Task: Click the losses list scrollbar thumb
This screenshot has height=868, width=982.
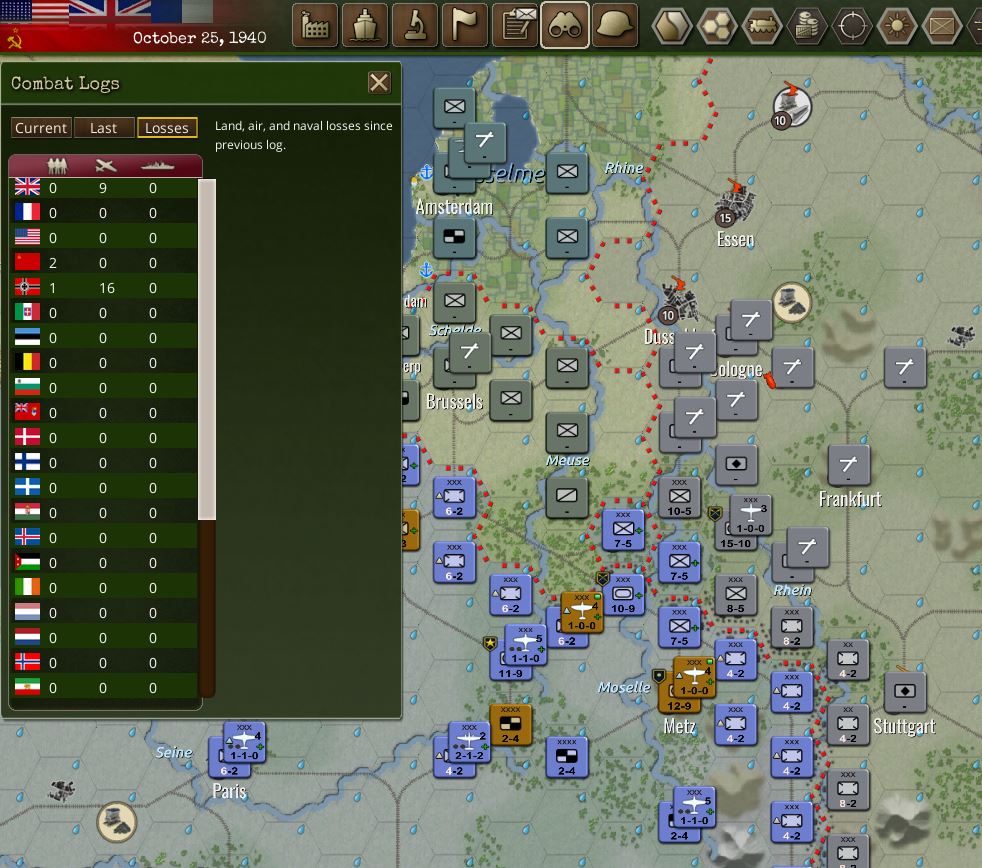Action: point(207,349)
